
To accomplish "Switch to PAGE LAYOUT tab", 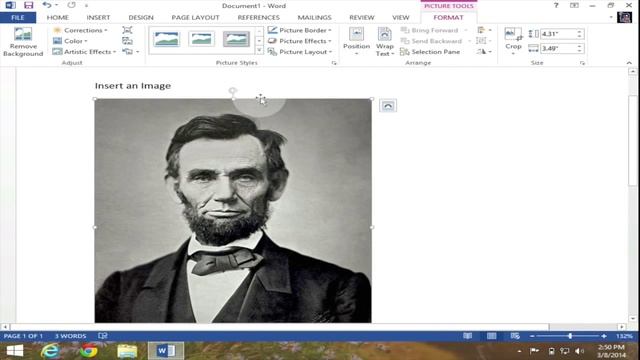I will (196, 18).
